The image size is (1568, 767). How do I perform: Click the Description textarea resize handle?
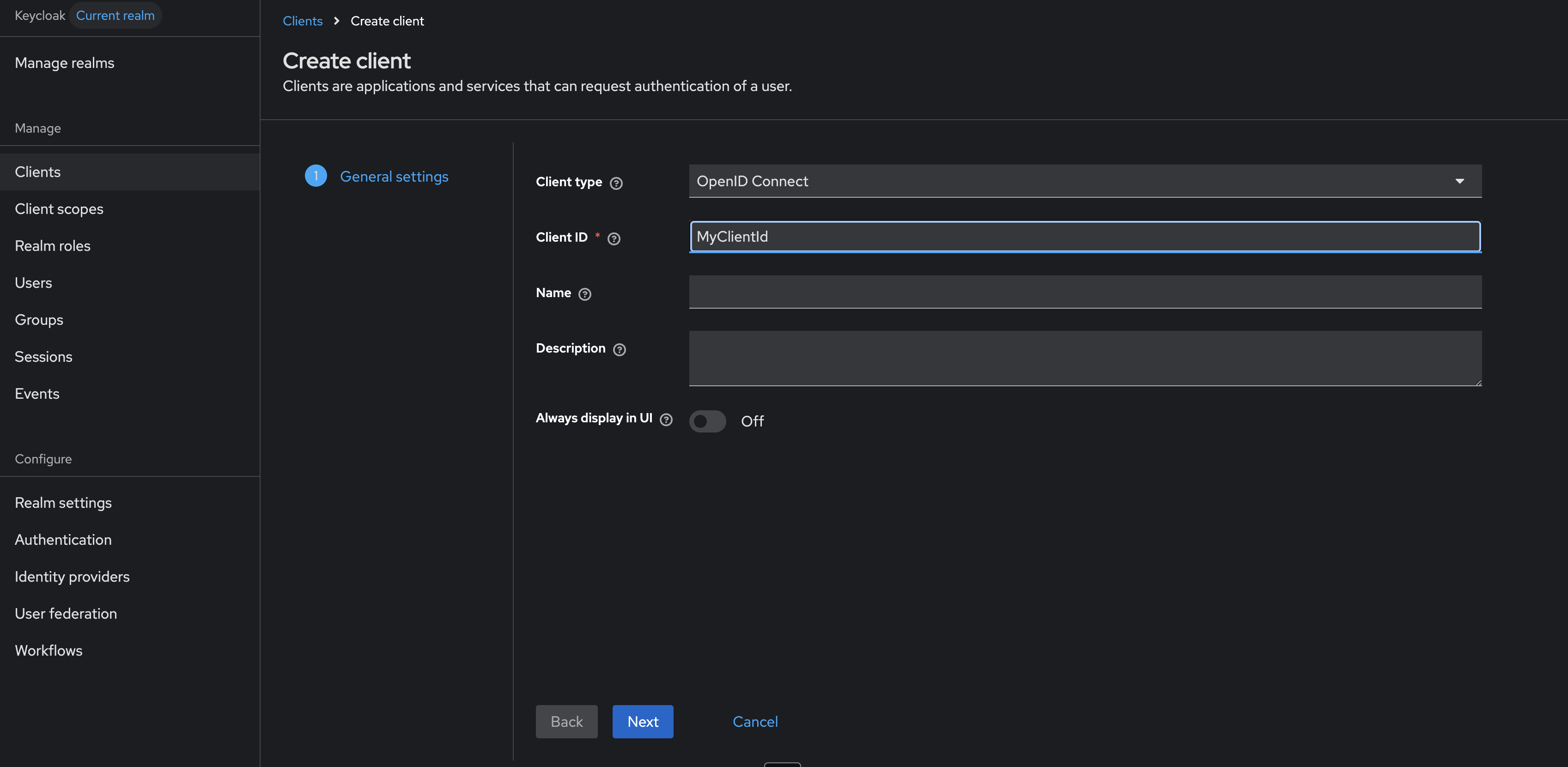[x=1477, y=382]
